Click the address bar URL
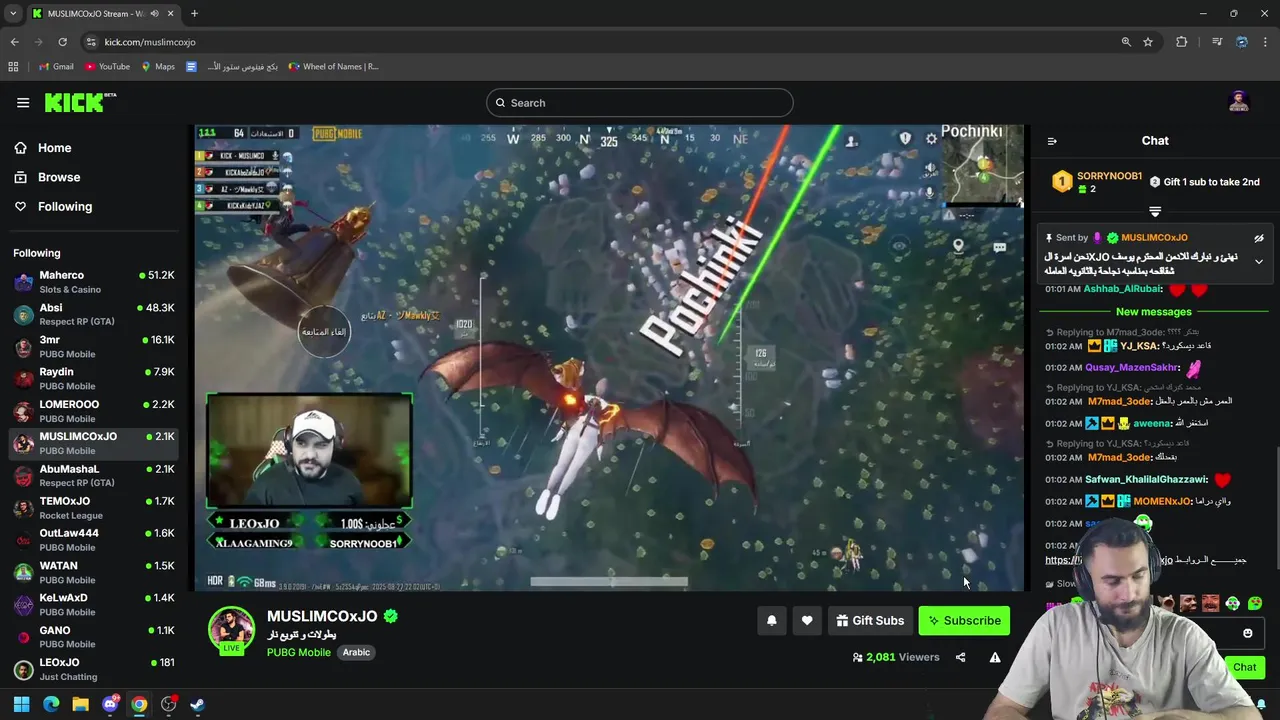Viewport: 1280px width, 720px height. click(150, 42)
